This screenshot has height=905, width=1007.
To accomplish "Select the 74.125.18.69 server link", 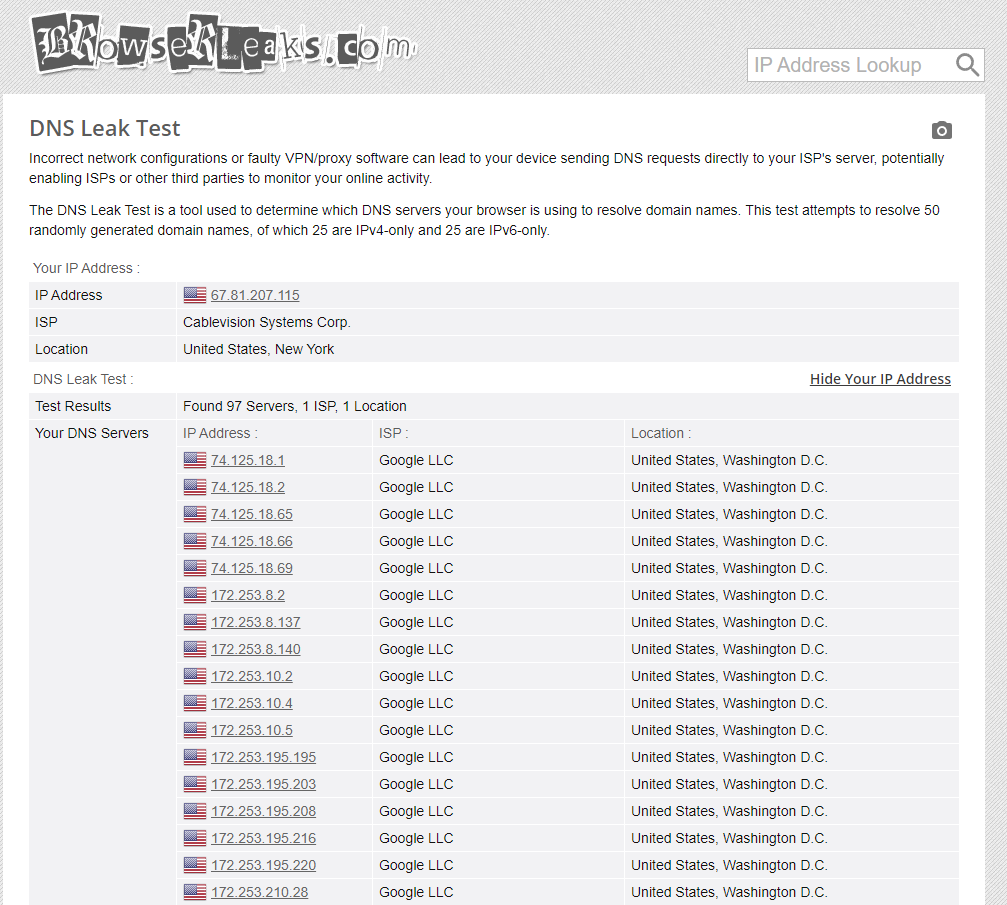I will [252, 568].
